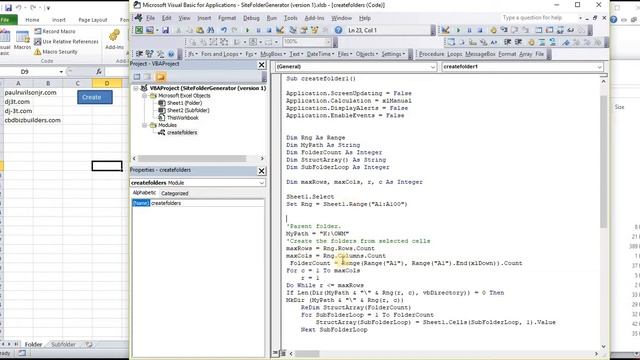Collapse the VBAProject tree node
Image resolution: width=640 pixels, height=360 pixels.
(136, 88)
